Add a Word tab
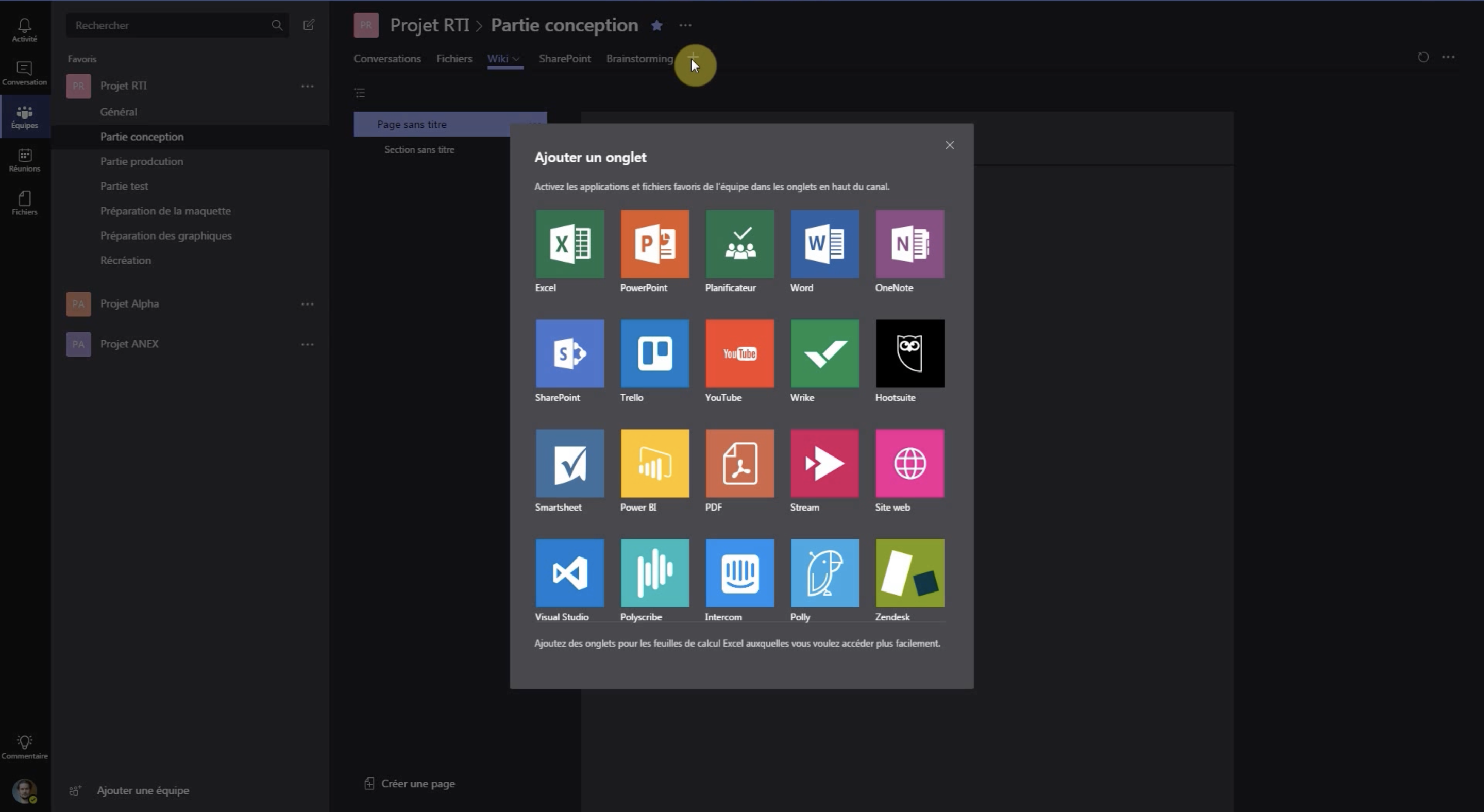The width and height of the screenshot is (1484, 812). (x=825, y=244)
